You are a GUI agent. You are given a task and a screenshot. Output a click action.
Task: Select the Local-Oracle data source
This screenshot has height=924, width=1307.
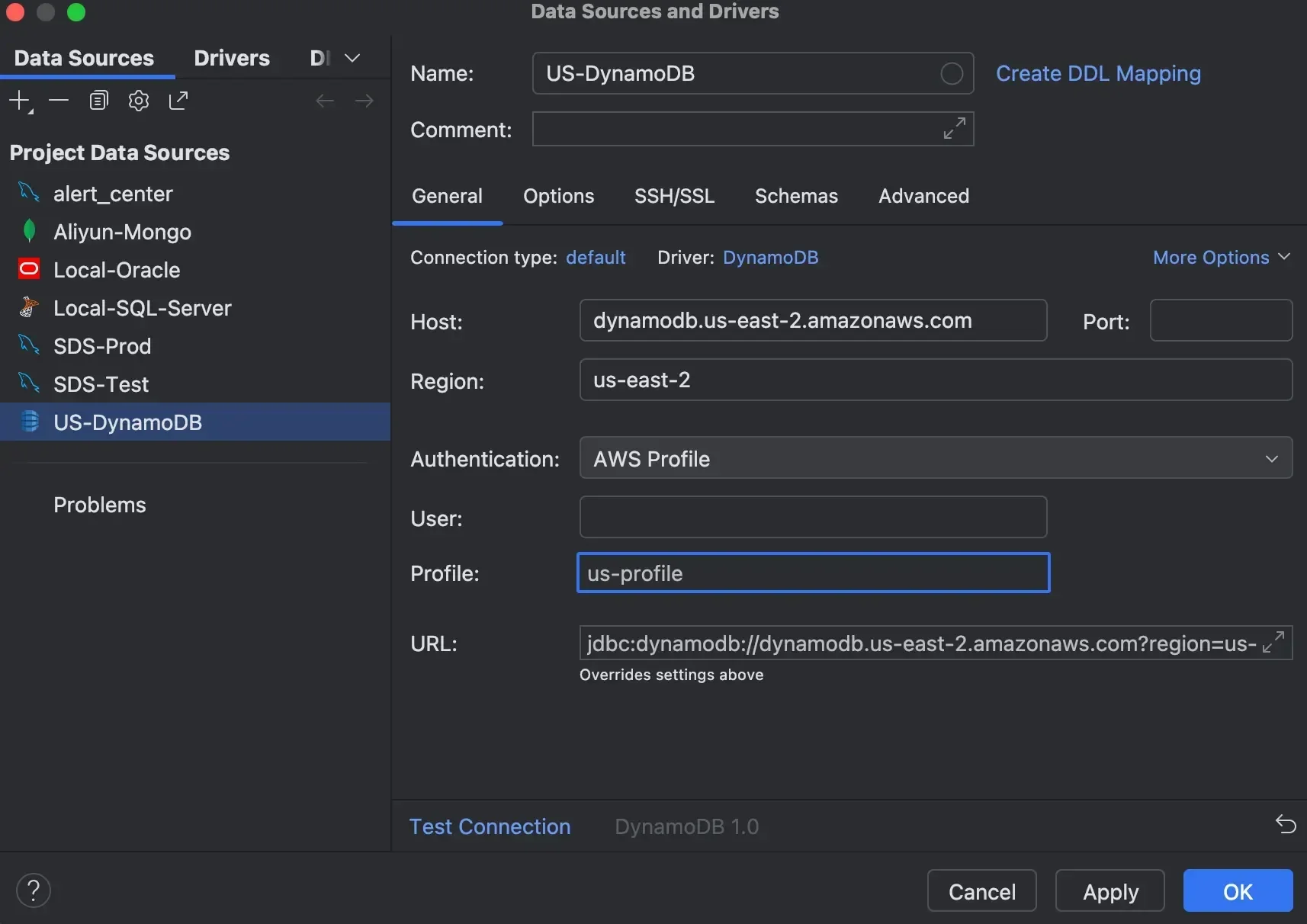tap(117, 270)
